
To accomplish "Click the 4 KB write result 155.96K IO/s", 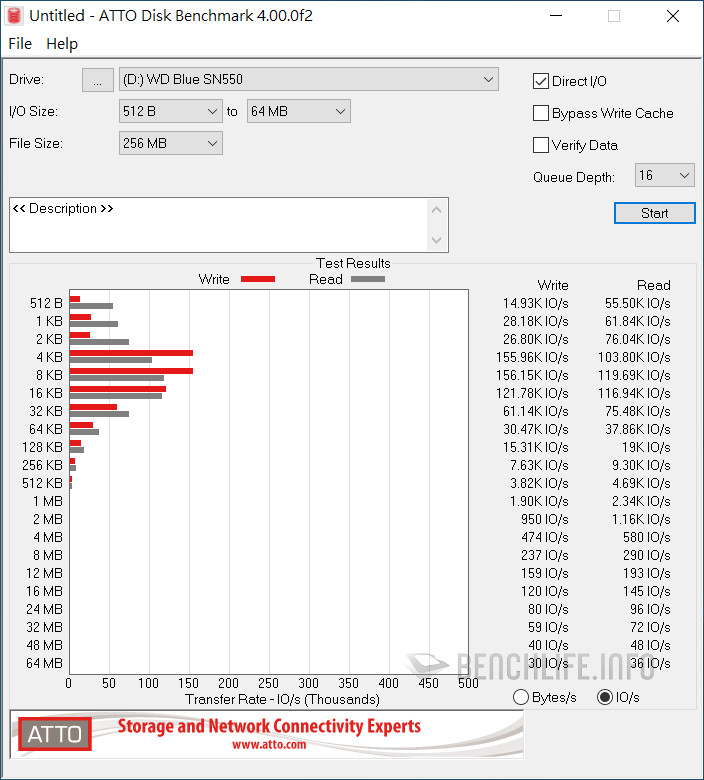I will click(532, 357).
